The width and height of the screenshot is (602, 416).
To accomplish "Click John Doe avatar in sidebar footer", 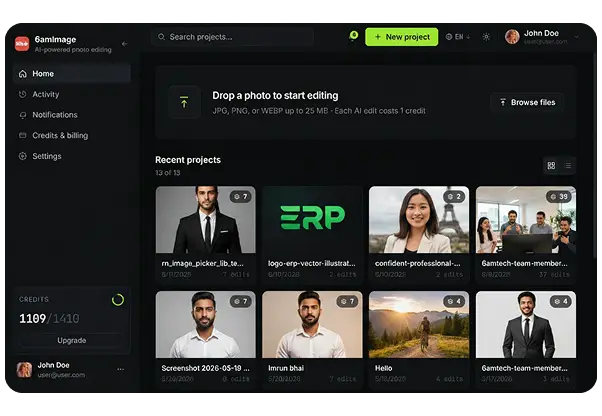I will pyautogui.click(x=24, y=370).
